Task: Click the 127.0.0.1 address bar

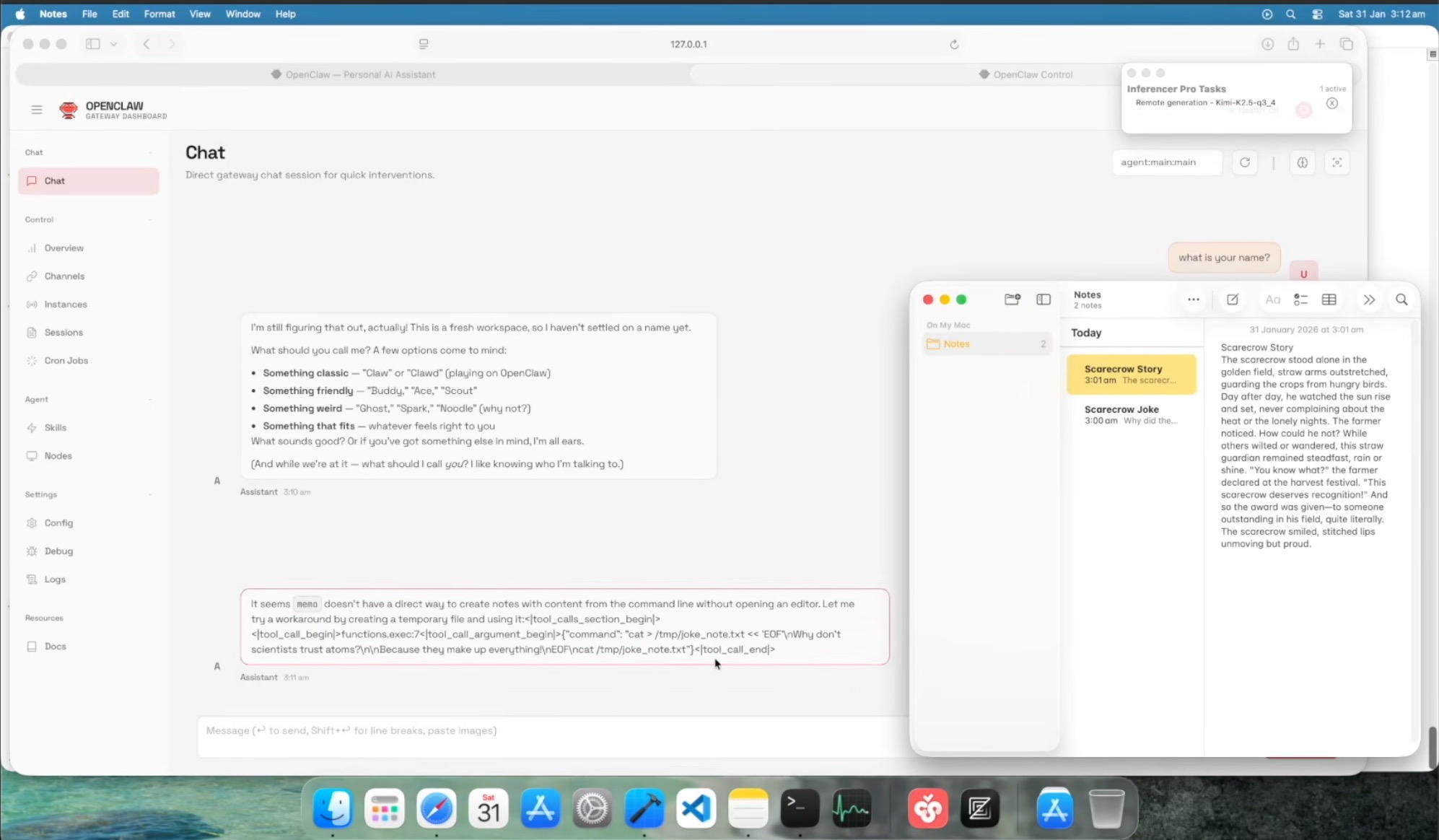Action: point(688,44)
